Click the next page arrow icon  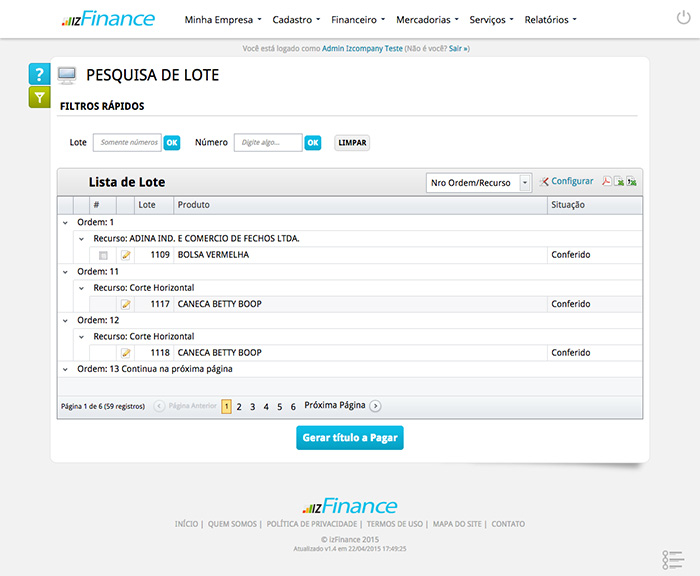[x=375, y=406]
